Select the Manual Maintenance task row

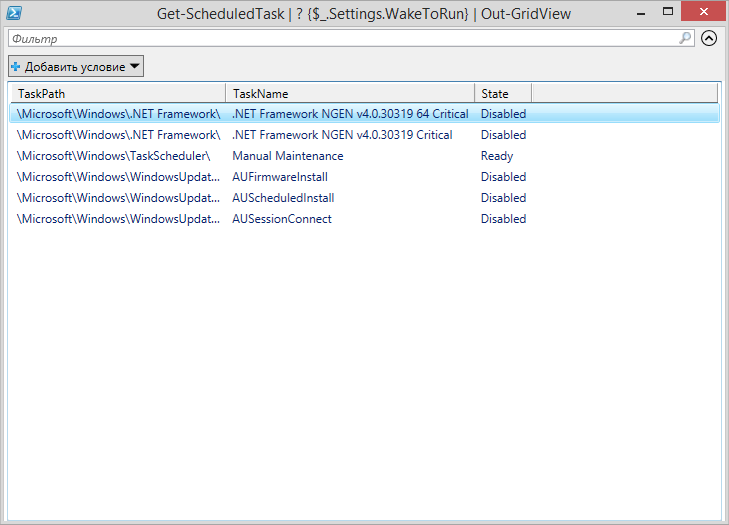[x=364, y=156]
